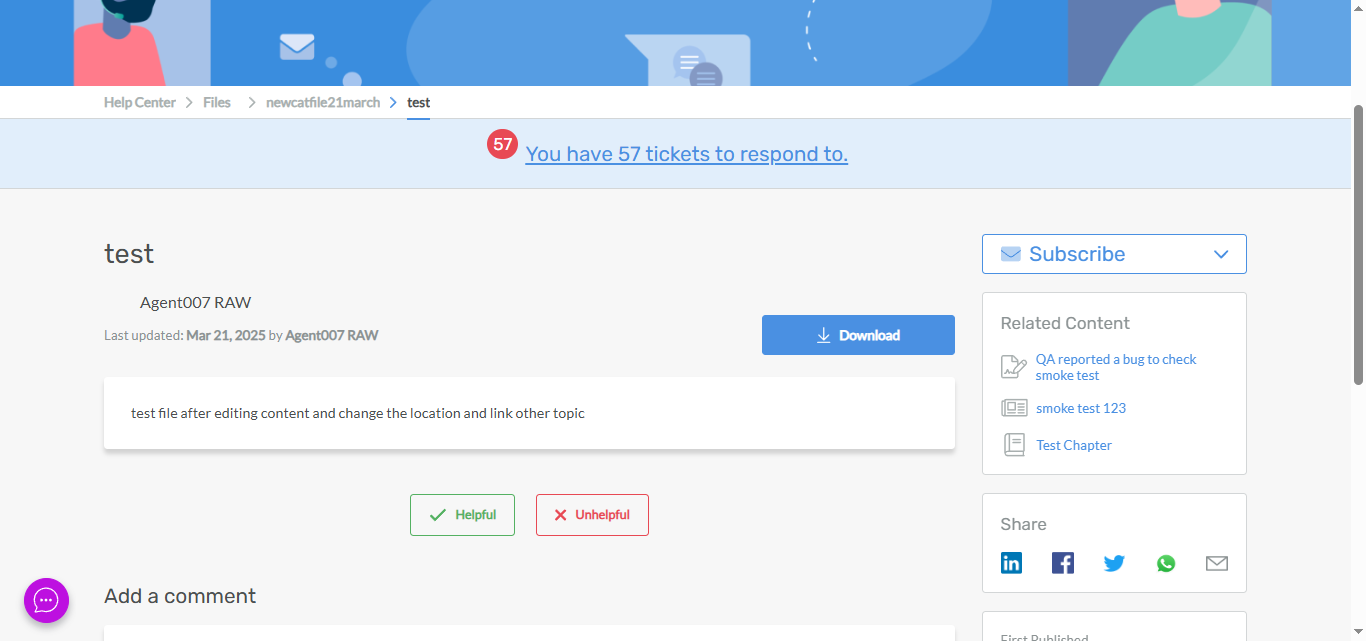Open the purple chat widget bubble
The width and height of the screenshot is (1366, 641).
pos(46,600)
